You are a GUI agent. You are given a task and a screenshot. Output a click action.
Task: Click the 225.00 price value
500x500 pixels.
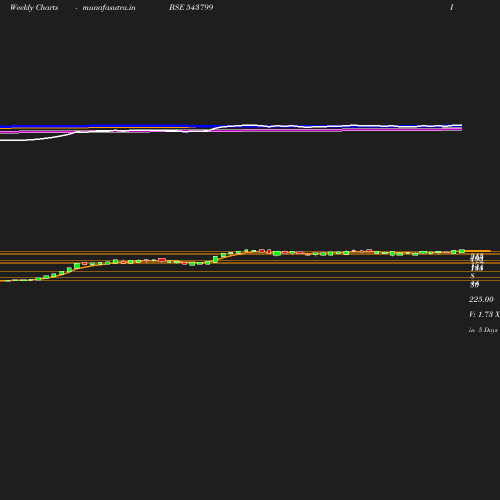pyautogui.click(x=481, y=299)
